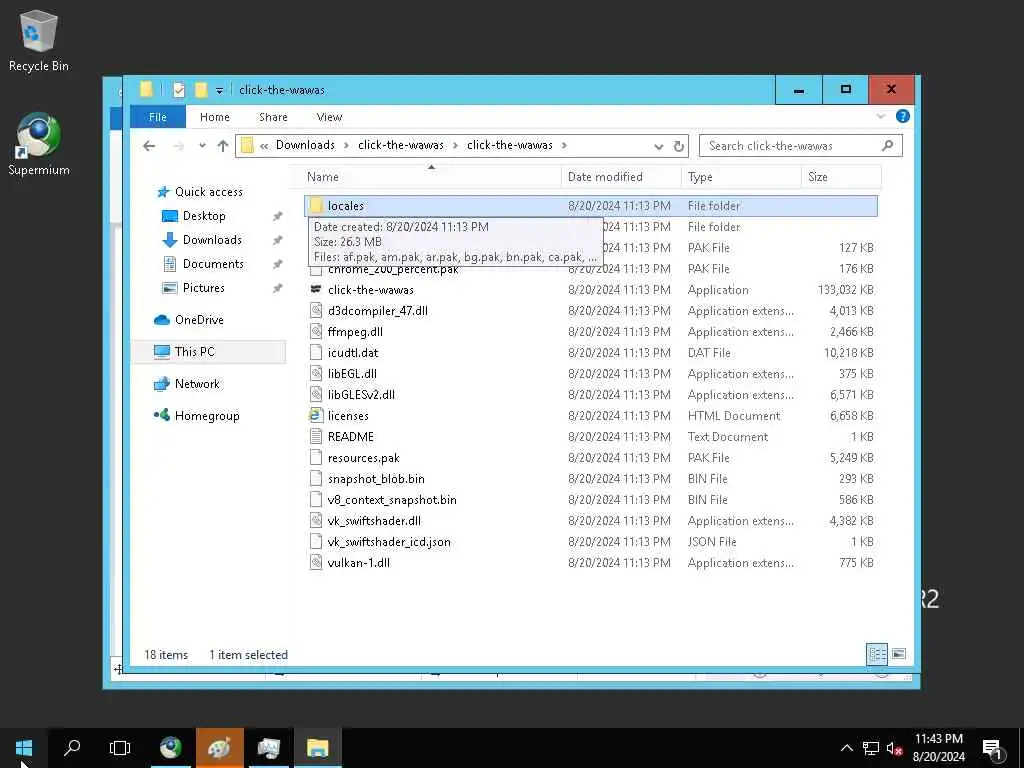Click the search magnifier icon
This screenshot has width=1024, height=768.
(x=887, y=145)
